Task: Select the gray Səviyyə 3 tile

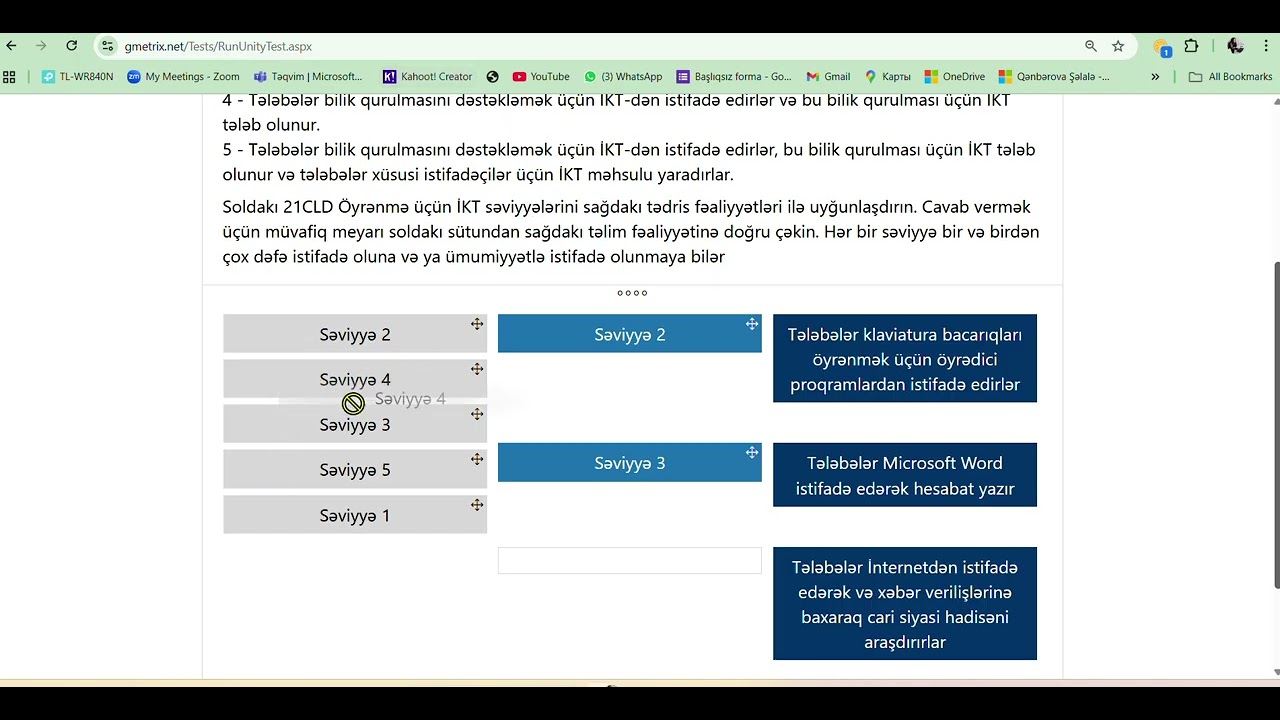Action: [355, 424]
